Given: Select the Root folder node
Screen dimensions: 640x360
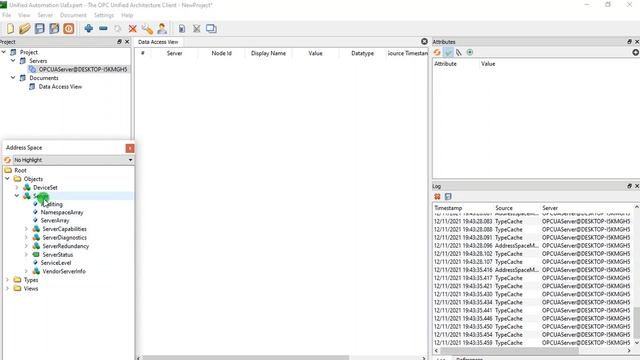Looking at the screenshot, I should point(20,170).
